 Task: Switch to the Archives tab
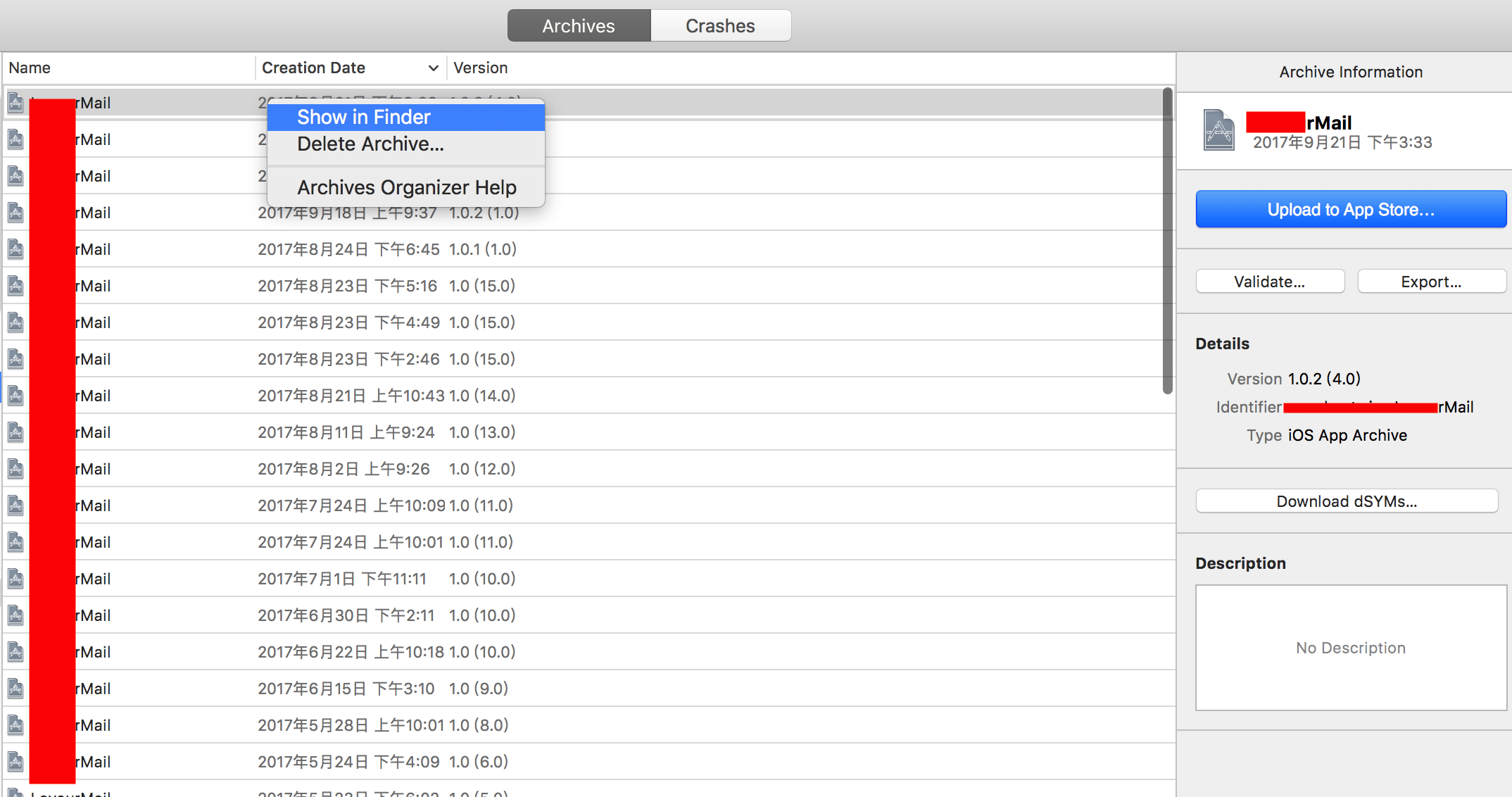pos(579,26)
